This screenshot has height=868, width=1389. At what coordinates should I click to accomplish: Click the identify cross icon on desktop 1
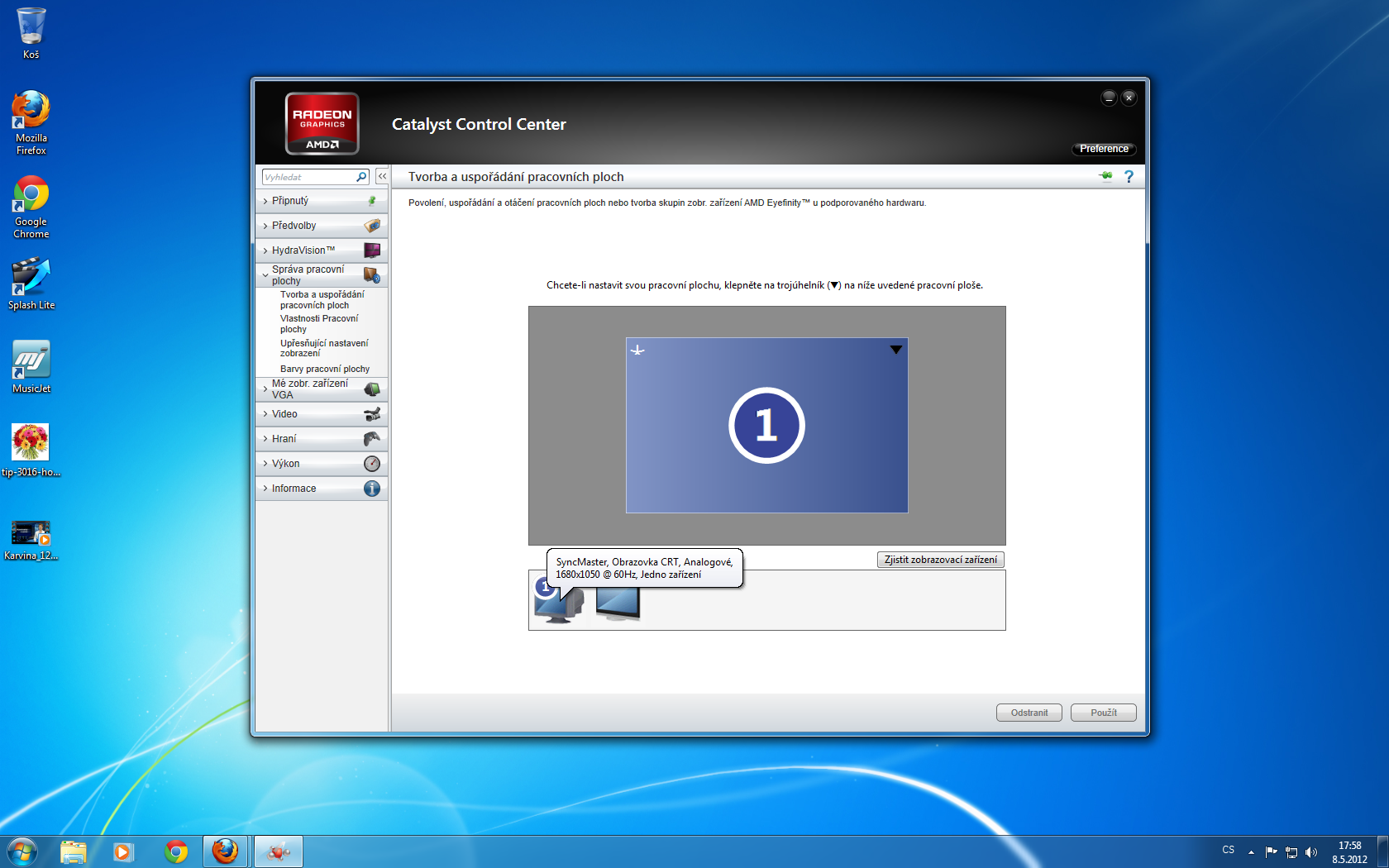[637, 351]
